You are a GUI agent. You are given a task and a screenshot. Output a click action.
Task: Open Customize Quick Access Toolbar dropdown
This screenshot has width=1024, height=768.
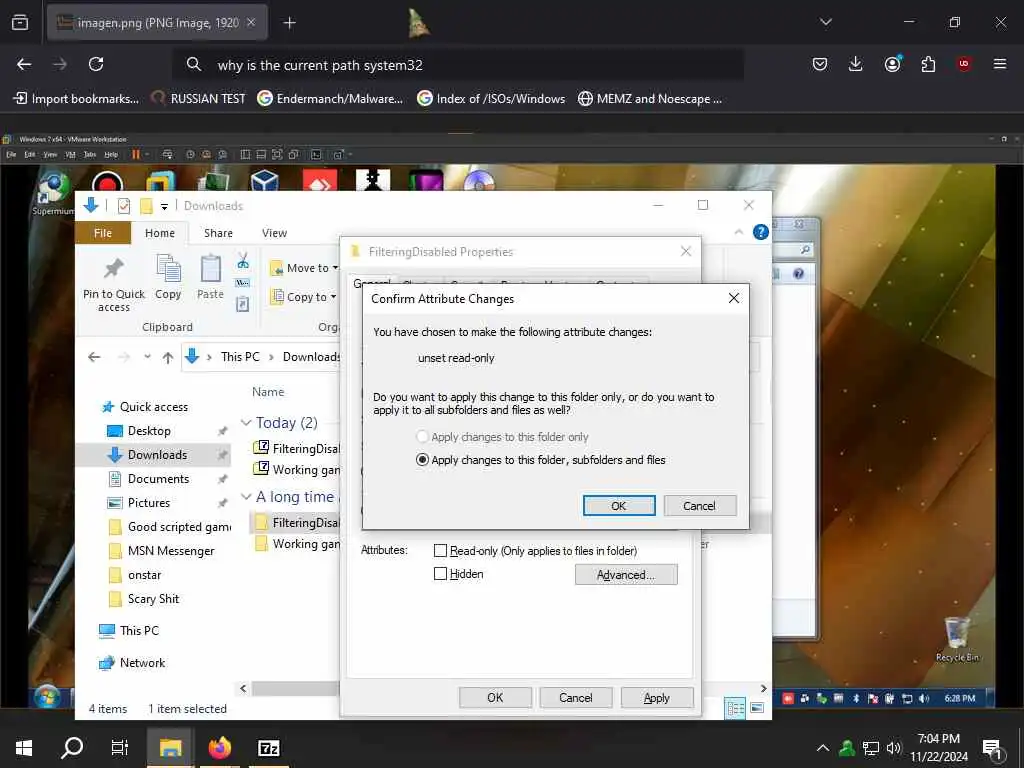(165, 206)
